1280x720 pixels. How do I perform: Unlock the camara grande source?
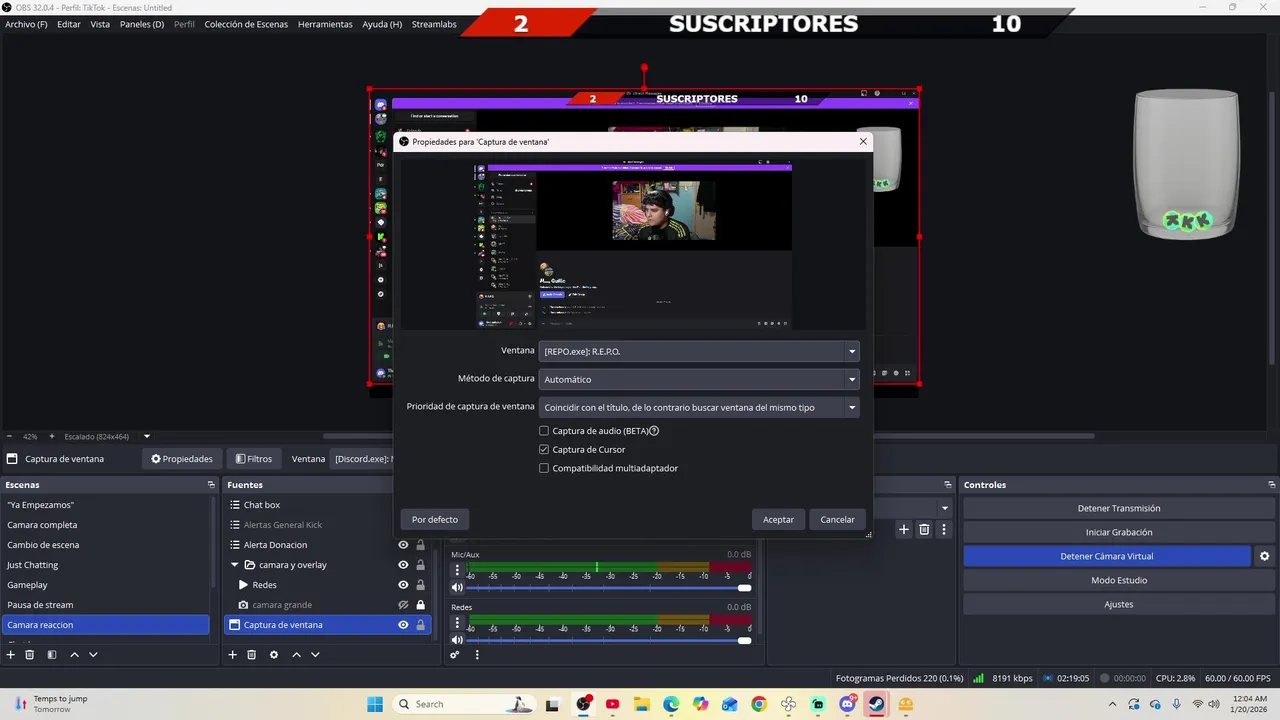pos(420,605)
